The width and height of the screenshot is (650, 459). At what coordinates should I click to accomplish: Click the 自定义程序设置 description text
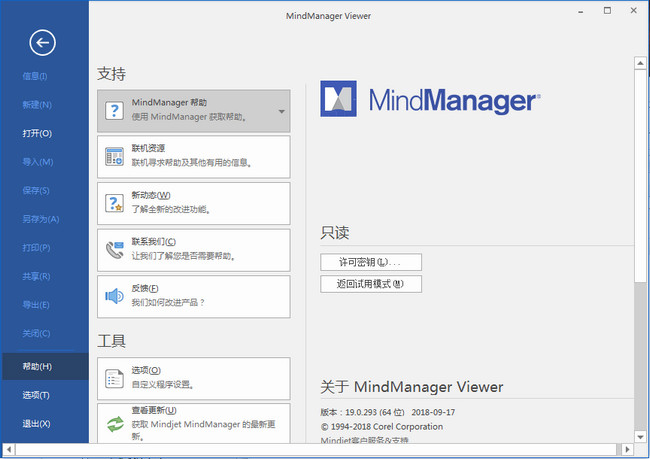click(162, 384)
